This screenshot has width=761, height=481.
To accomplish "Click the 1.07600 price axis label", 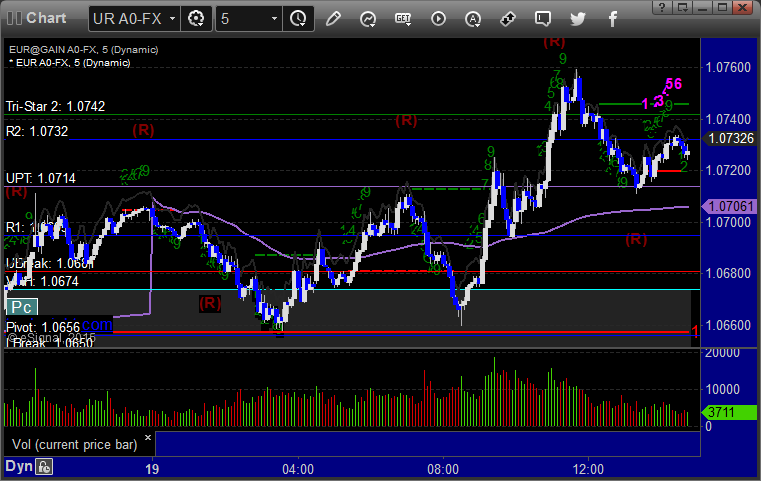I will pyautogui.click(x=728, y=67).
